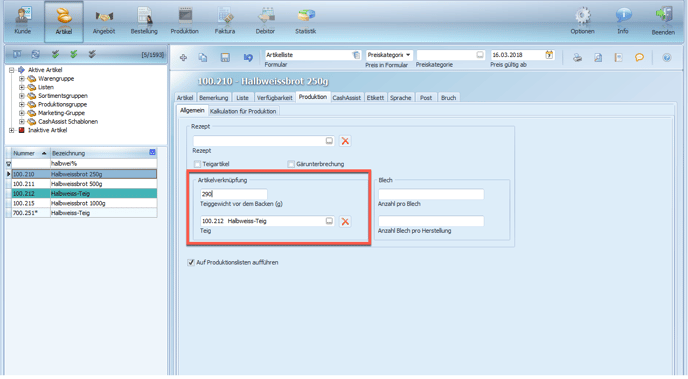Select row 100.215 Halbweissbrot 1000g
688x379 pixels.
tap(84, 203)
